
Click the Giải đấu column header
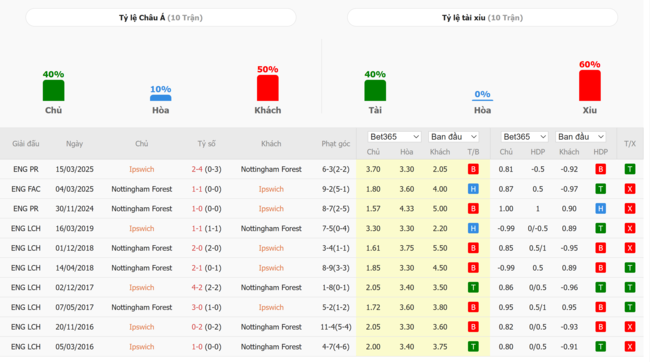point(26,143)
